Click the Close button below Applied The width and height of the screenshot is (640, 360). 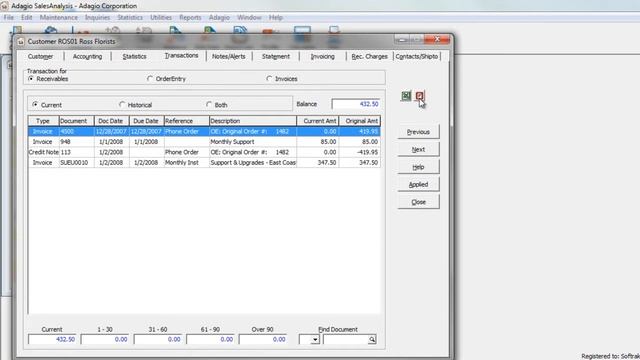click(x=418, y=202)
